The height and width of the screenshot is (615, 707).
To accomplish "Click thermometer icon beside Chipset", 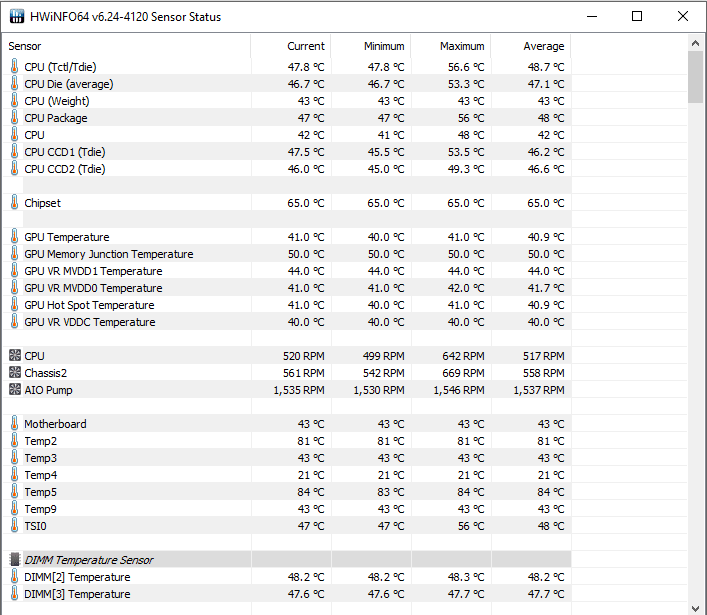I will (14, 203).
